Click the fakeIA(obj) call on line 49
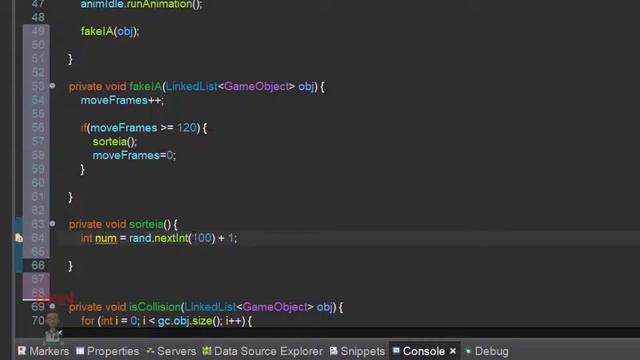Image resolution: width=640 pixels, height=360 pixels. pos(110,31)
